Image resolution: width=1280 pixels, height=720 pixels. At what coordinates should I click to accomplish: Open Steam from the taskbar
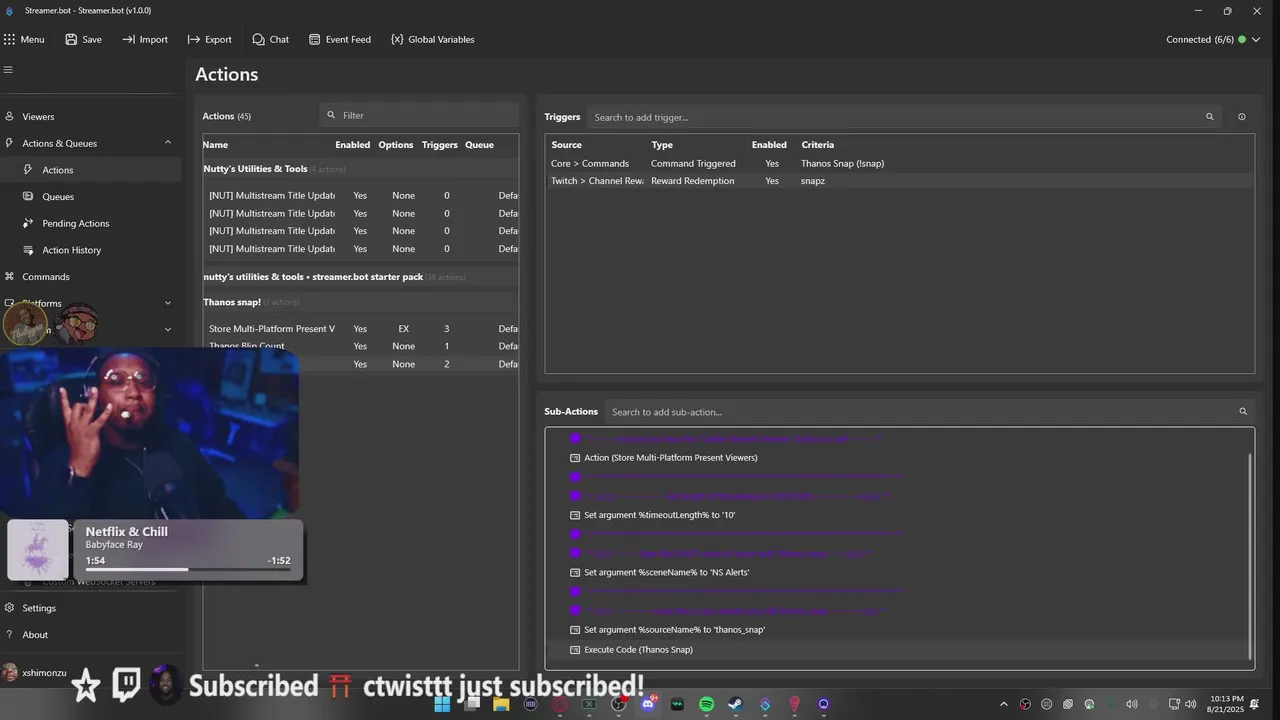click(735, 704)
